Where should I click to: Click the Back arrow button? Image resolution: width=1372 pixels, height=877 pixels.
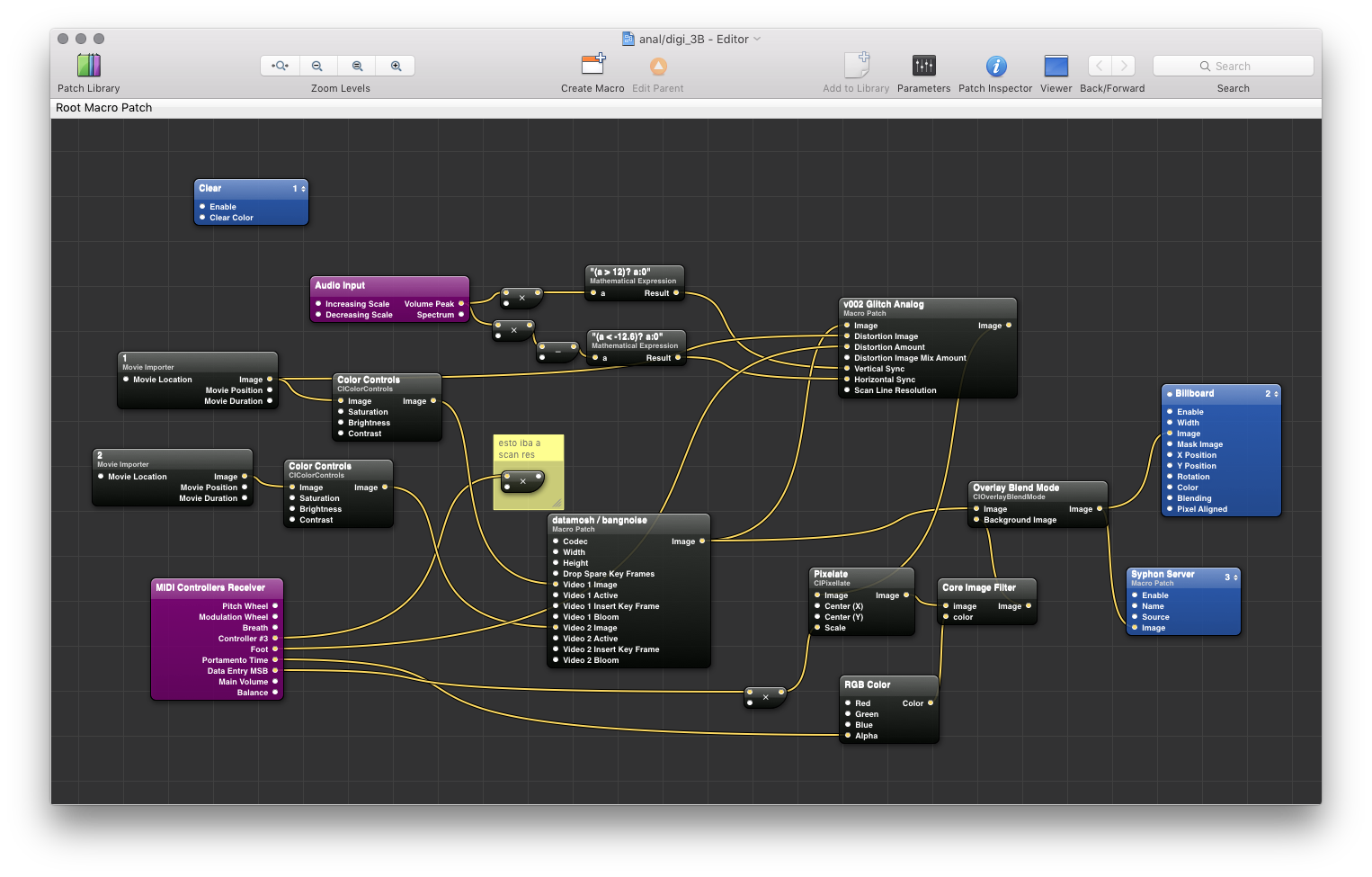click(1100, 66)
